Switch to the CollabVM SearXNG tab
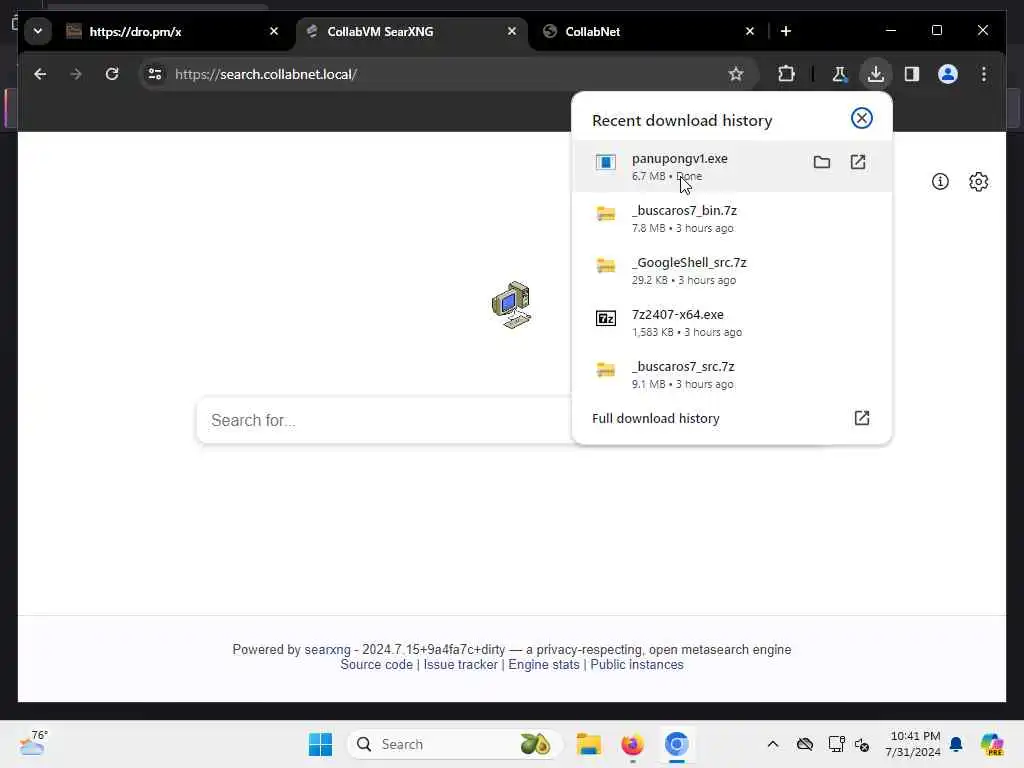The width and height of the screenshot is (1024, 768). [x=411, y=31]
